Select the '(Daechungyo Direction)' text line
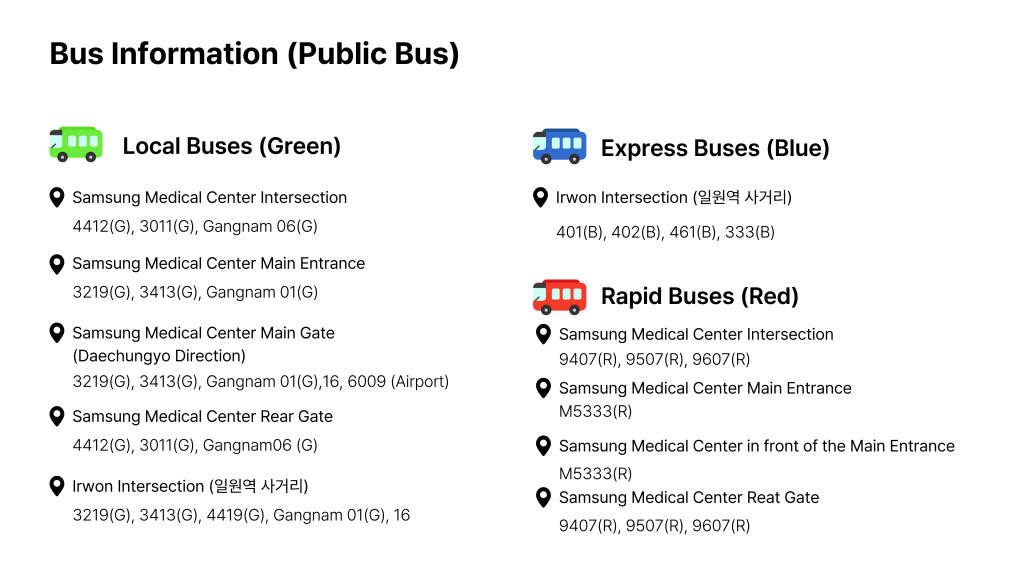 [159, 356]
